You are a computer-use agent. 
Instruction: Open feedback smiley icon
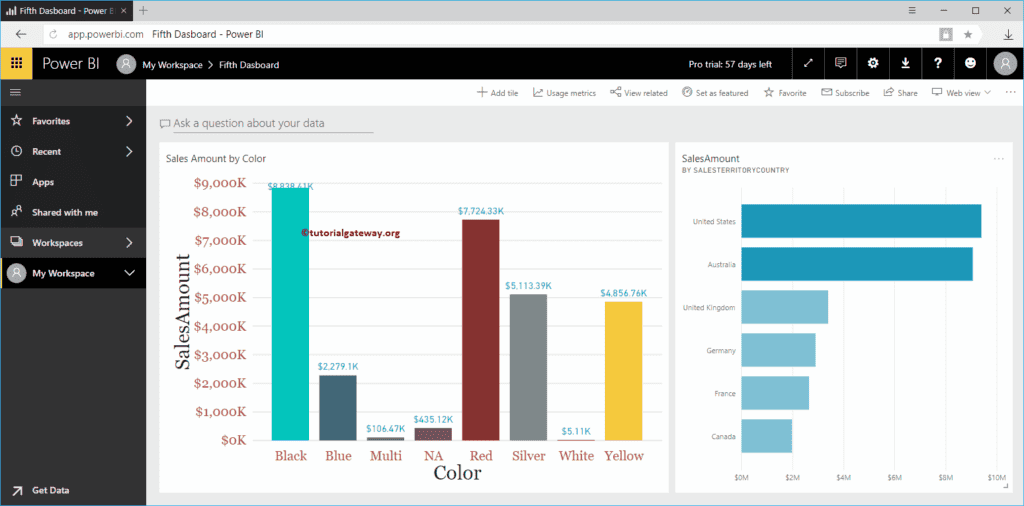point(970,63)
